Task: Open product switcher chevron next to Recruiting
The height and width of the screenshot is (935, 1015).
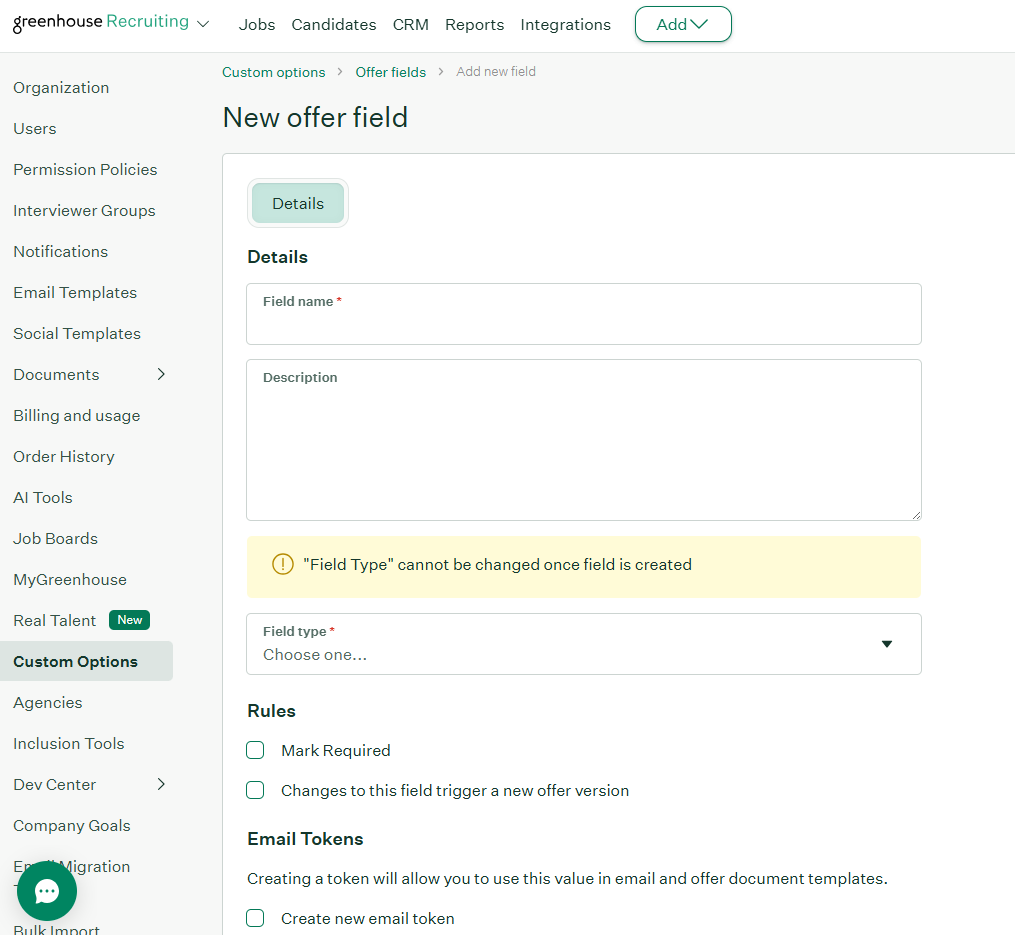Action: 203,24
